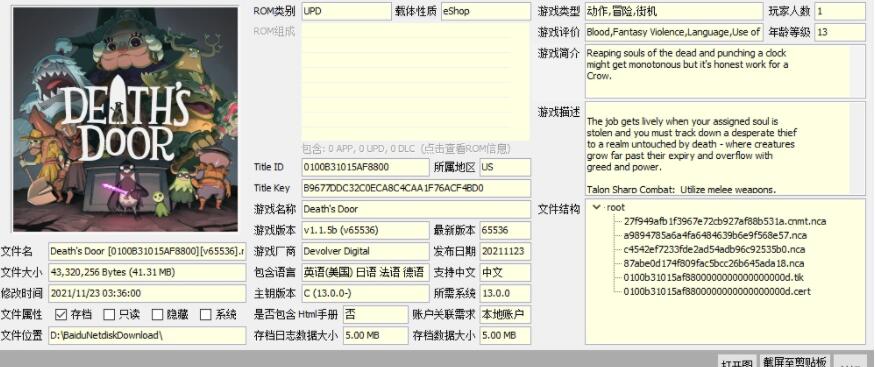Image resolution: width=875 pixels, height=367 pixels.
Task: Enable the 隐藏 hidden checkbox
Action: click(157, 314)
